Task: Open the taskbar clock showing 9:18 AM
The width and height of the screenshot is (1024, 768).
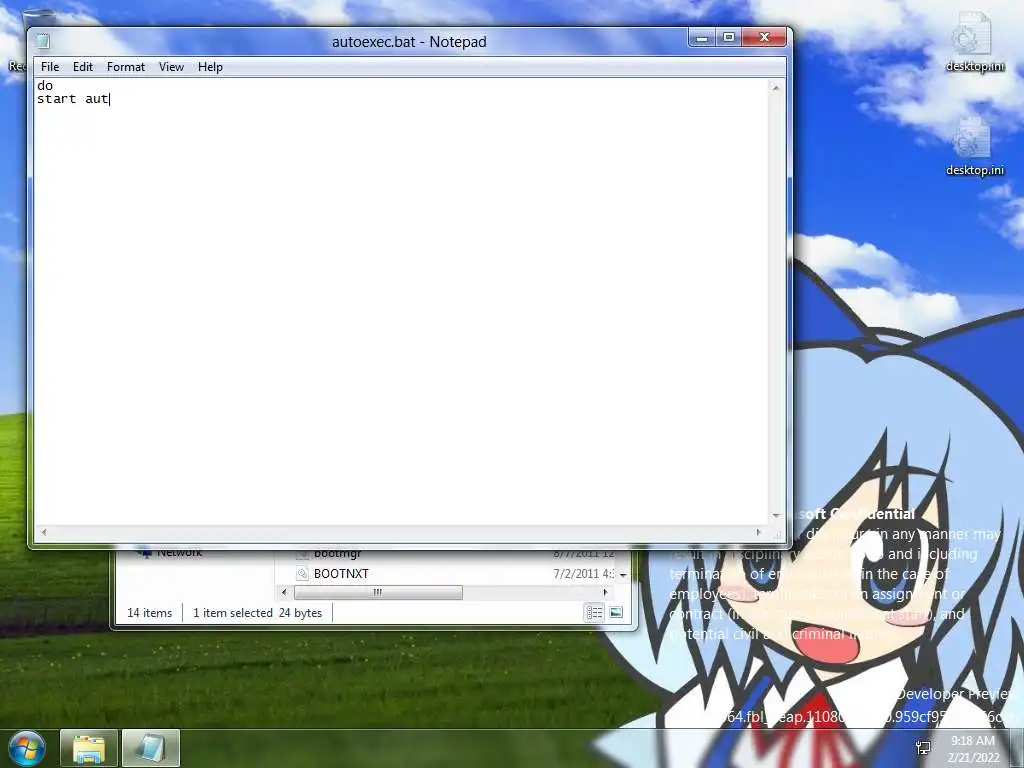Action: [x=973, y=749]
